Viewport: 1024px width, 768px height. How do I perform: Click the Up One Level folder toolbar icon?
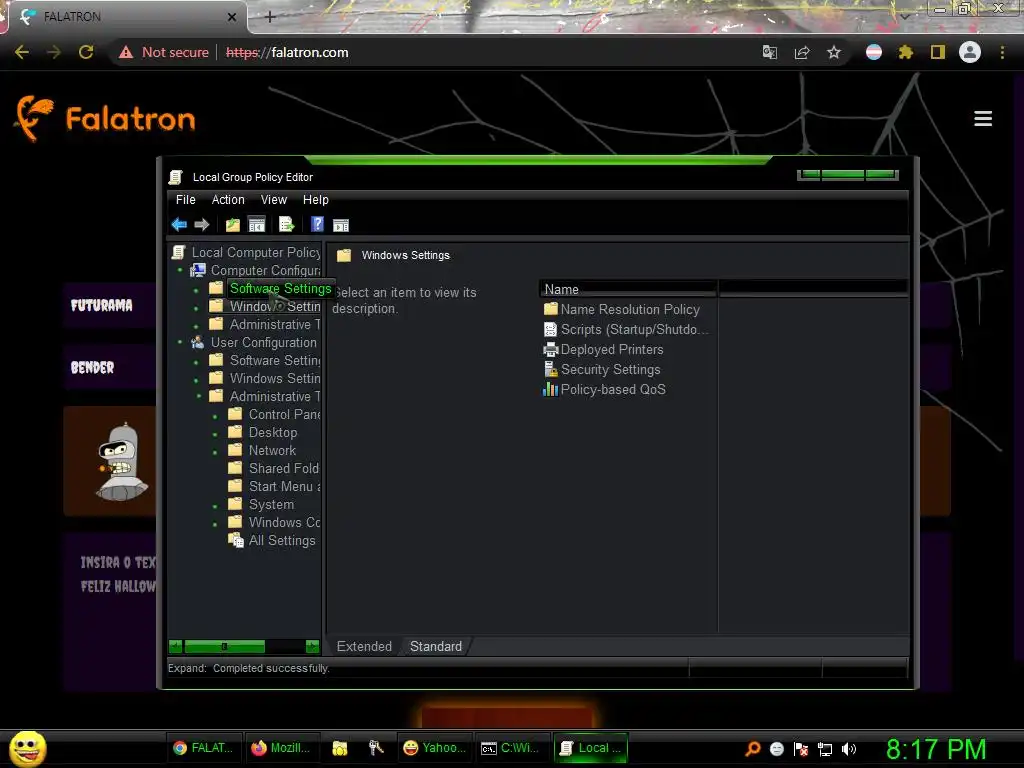(x=232, y=225)
